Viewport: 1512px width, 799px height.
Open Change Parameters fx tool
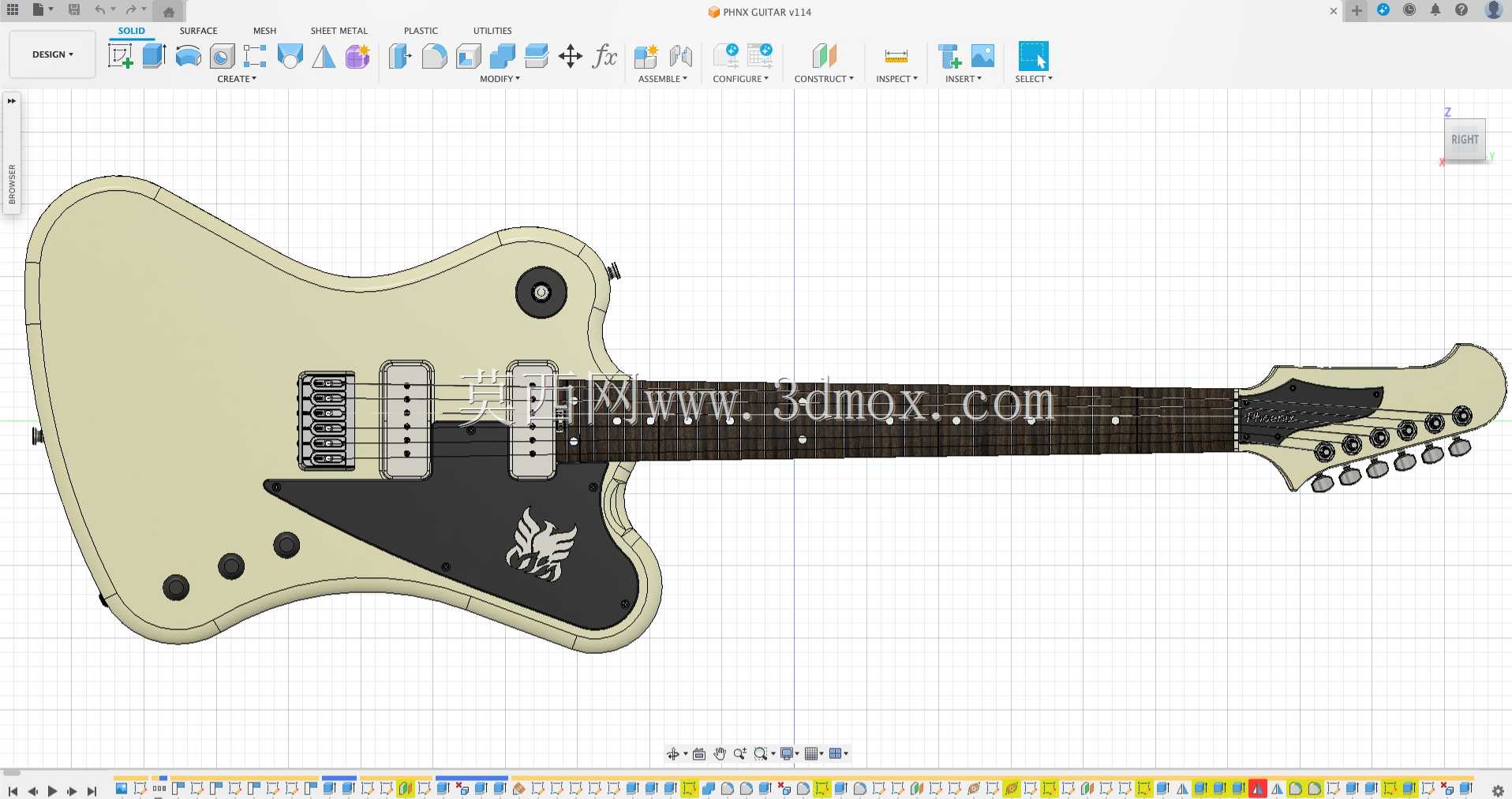[x=604, y=56]
